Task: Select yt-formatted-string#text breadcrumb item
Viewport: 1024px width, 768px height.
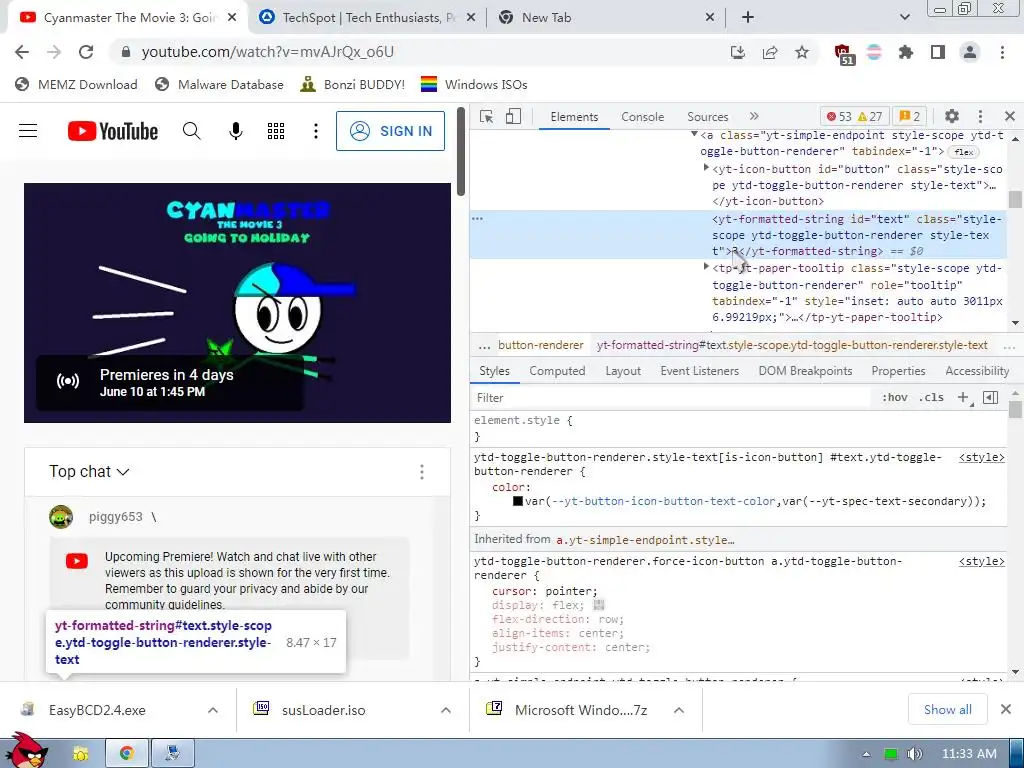Action: pos(792,345)
